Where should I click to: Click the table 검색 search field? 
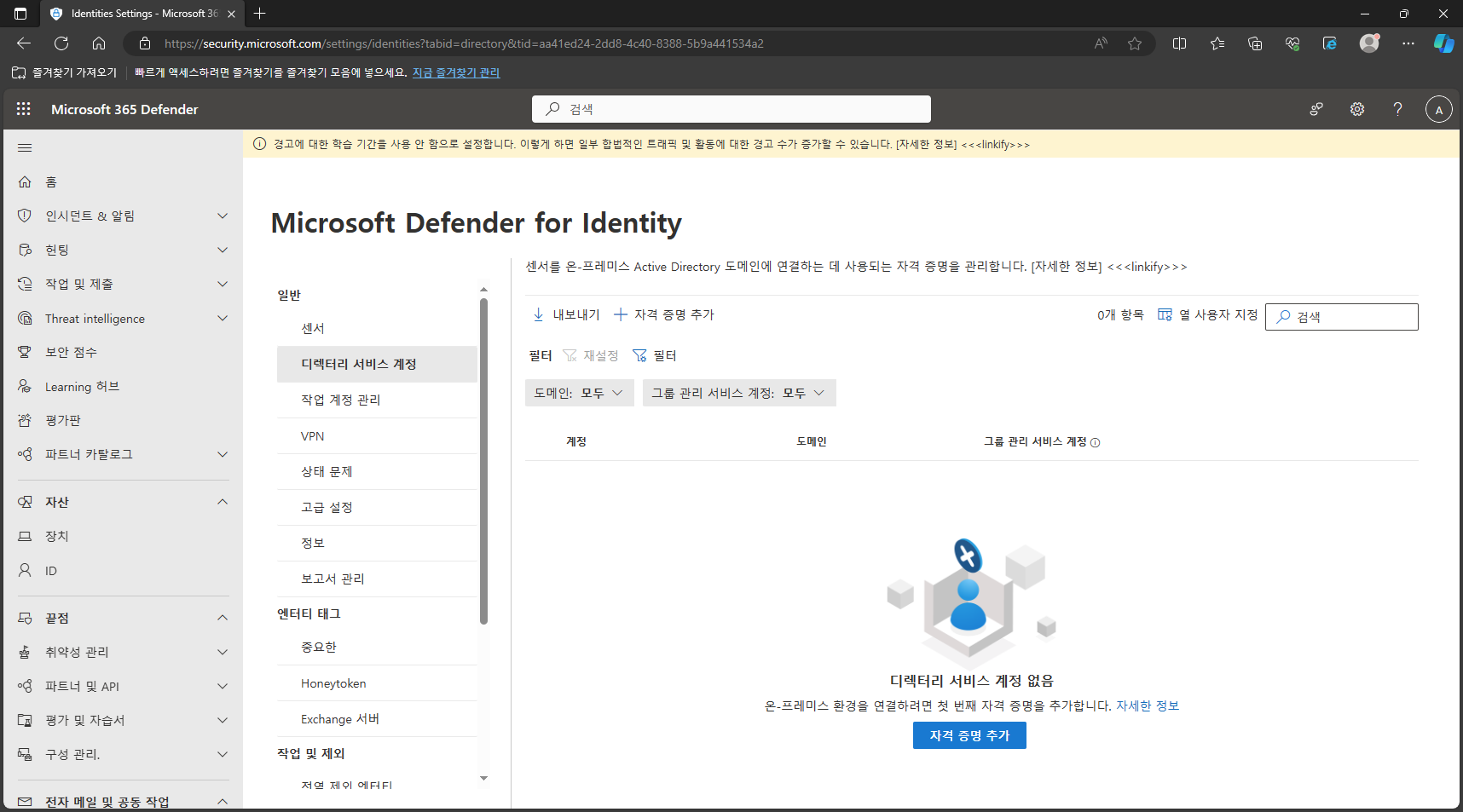pos(1342,317)
